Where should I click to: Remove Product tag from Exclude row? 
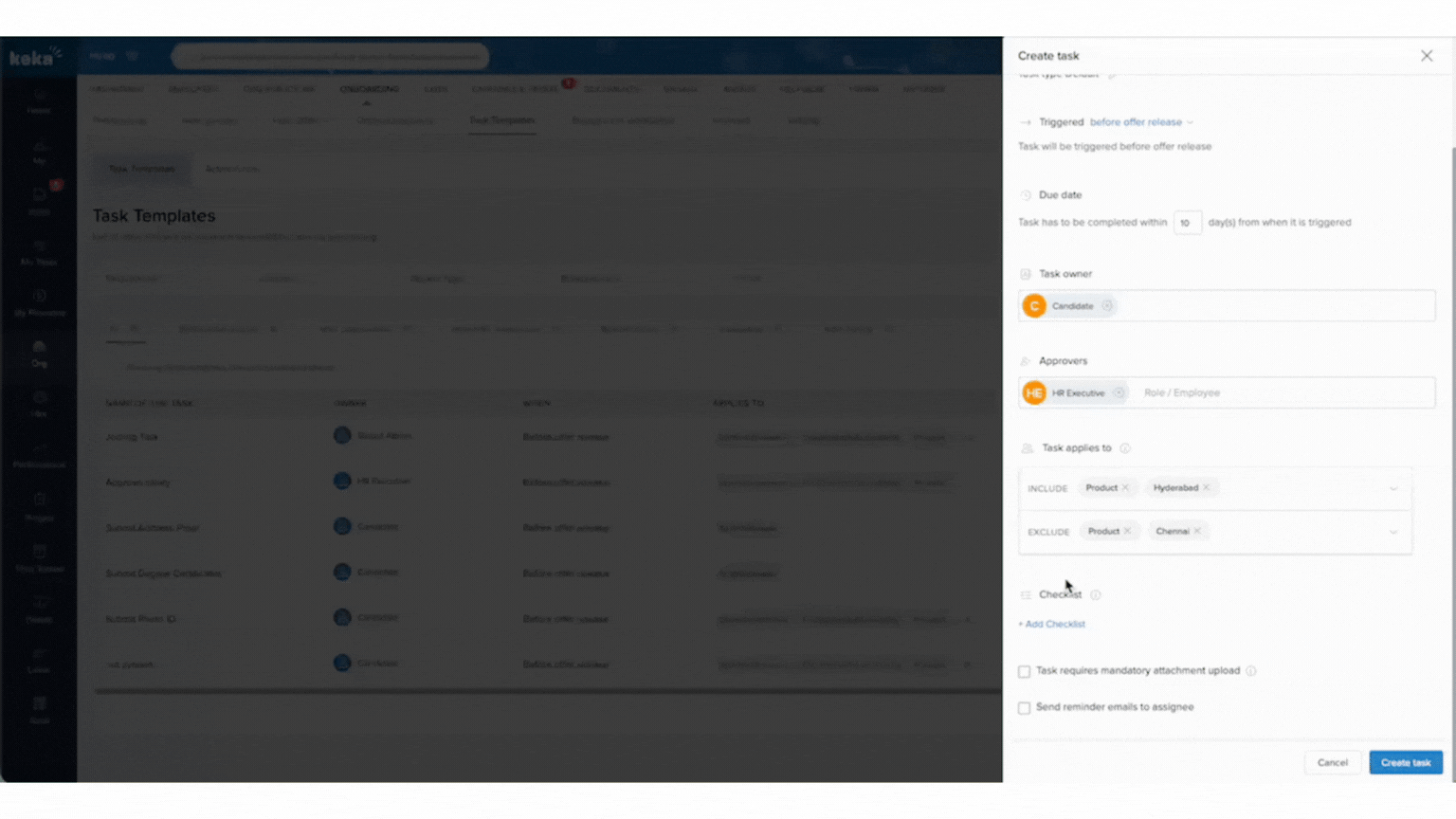[x=1127, y=532]
